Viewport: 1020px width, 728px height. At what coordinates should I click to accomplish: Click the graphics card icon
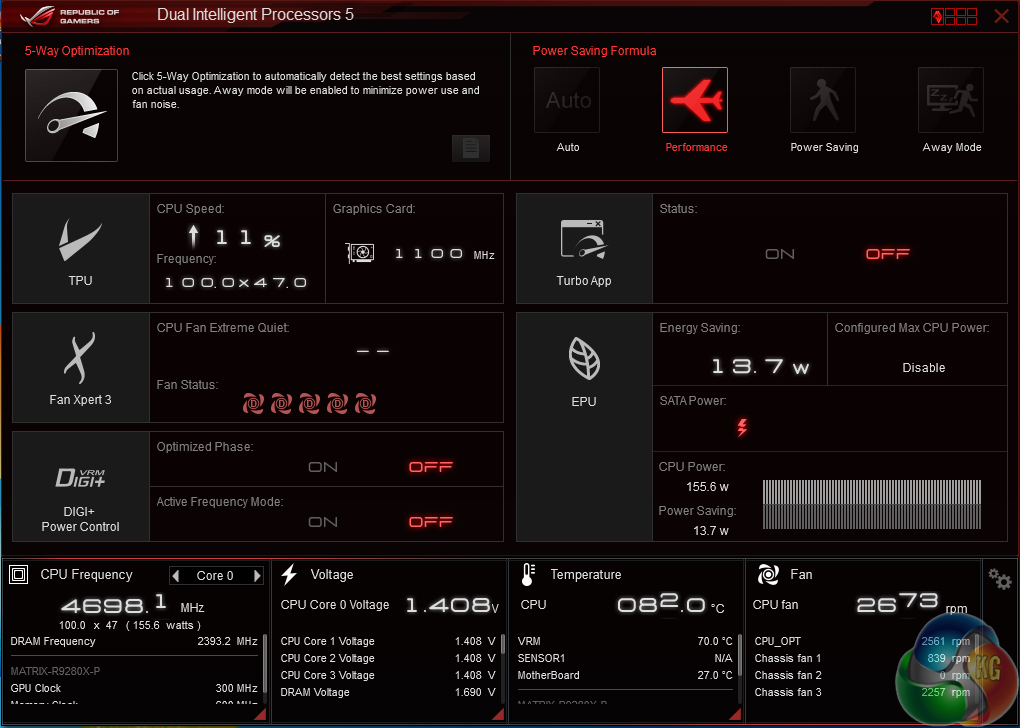pos(360,252)
